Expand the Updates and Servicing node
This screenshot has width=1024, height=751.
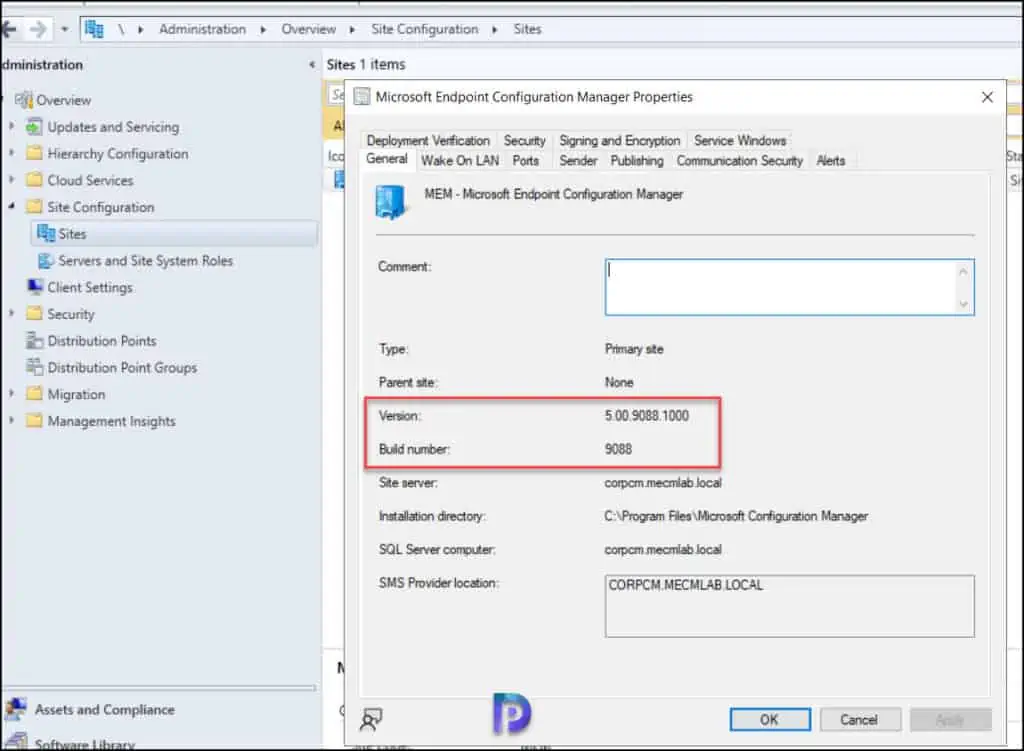pos(12,125)
